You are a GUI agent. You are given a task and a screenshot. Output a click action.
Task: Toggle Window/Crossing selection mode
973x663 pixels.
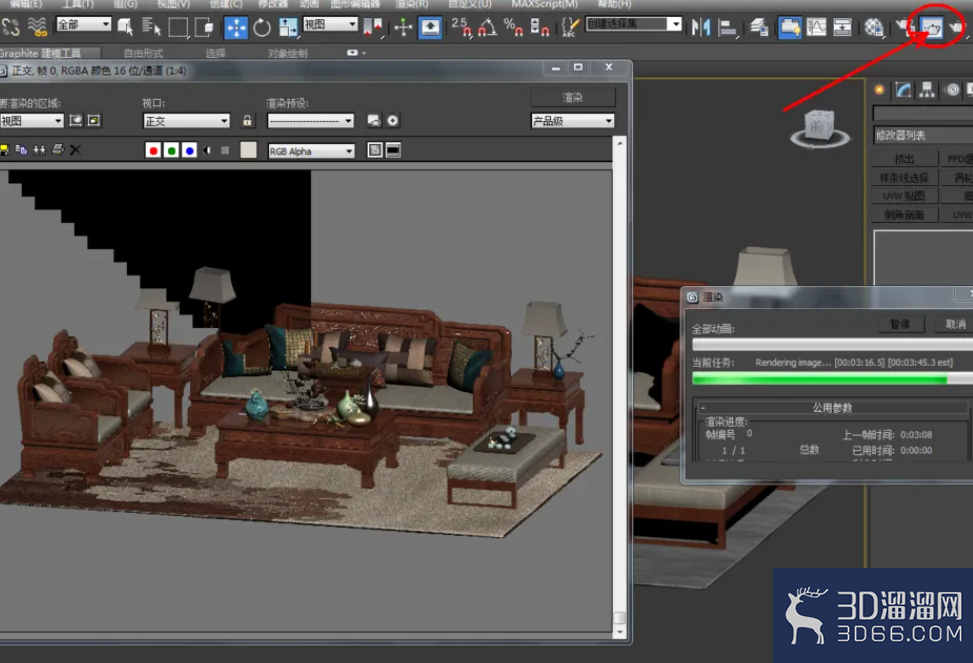click(204, 27)
